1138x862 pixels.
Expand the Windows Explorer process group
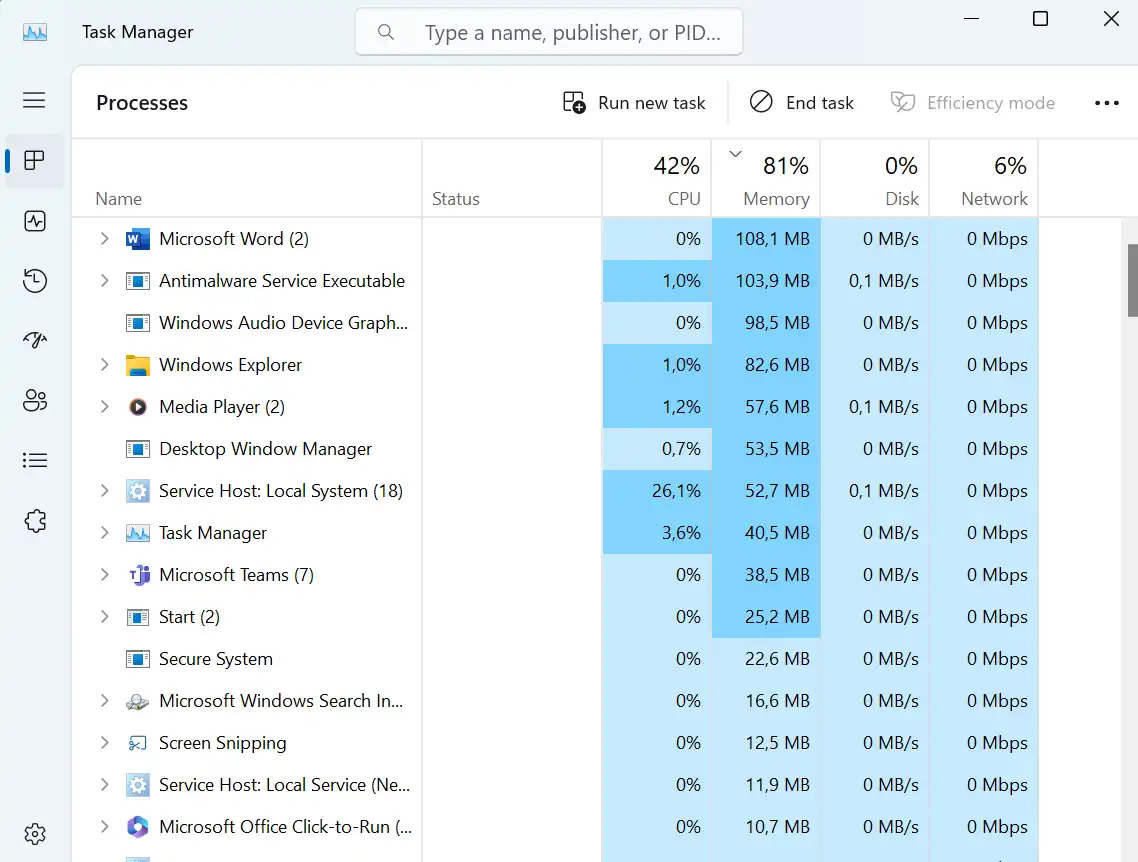(105, 365)
